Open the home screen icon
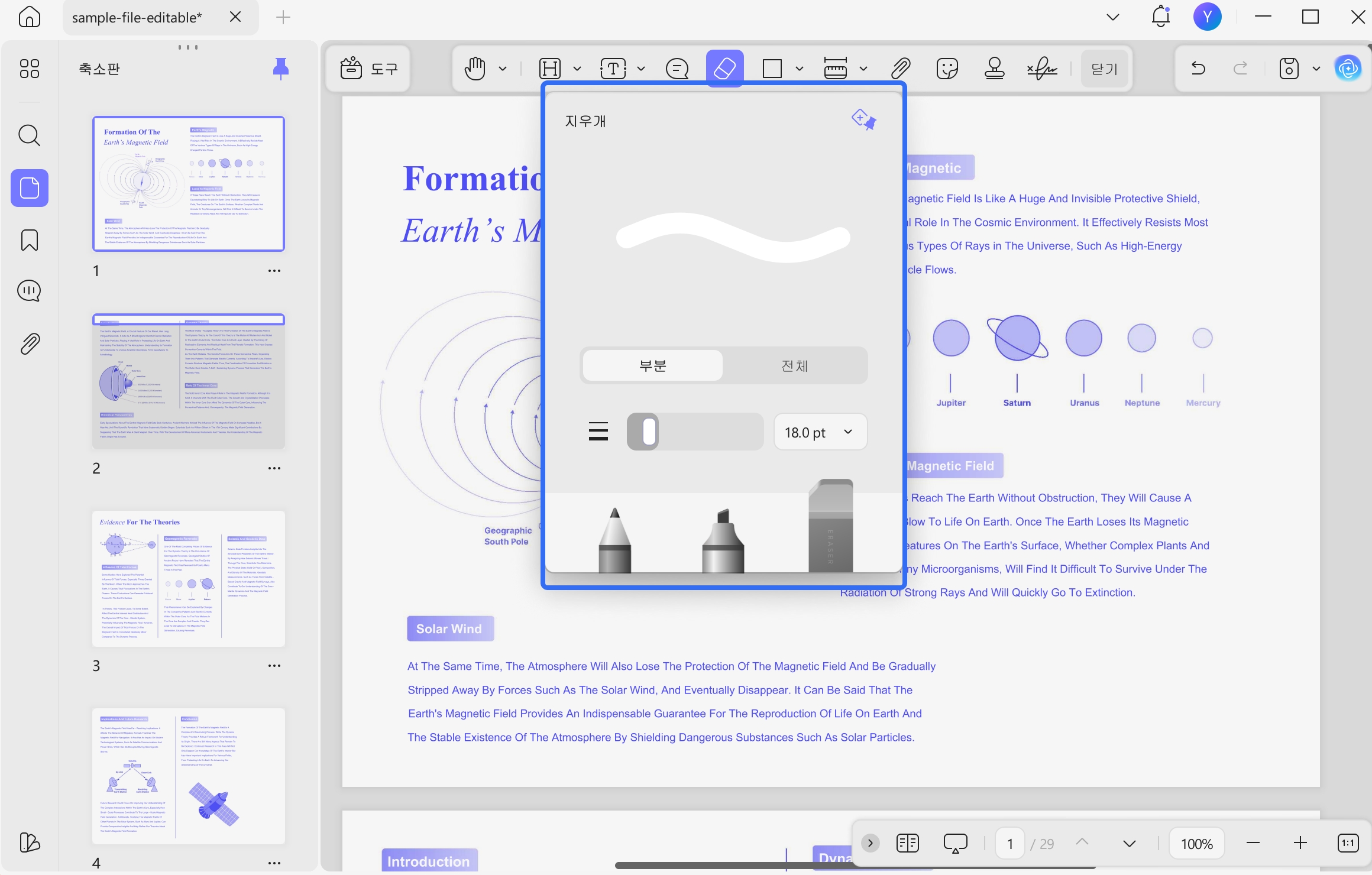The width and height of the screenshot is (1372, 875). pos(29,17)
